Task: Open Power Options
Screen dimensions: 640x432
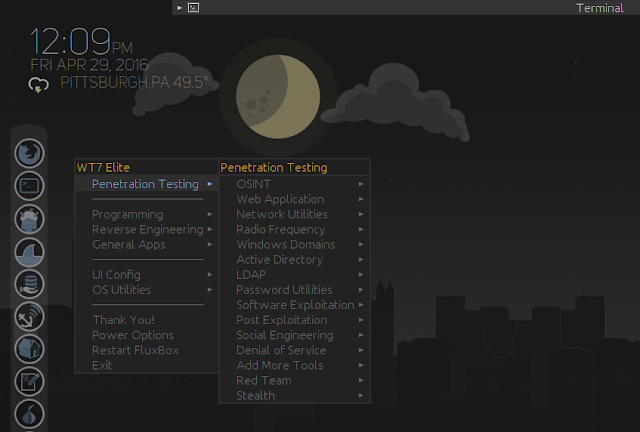Action: [147, 335]
